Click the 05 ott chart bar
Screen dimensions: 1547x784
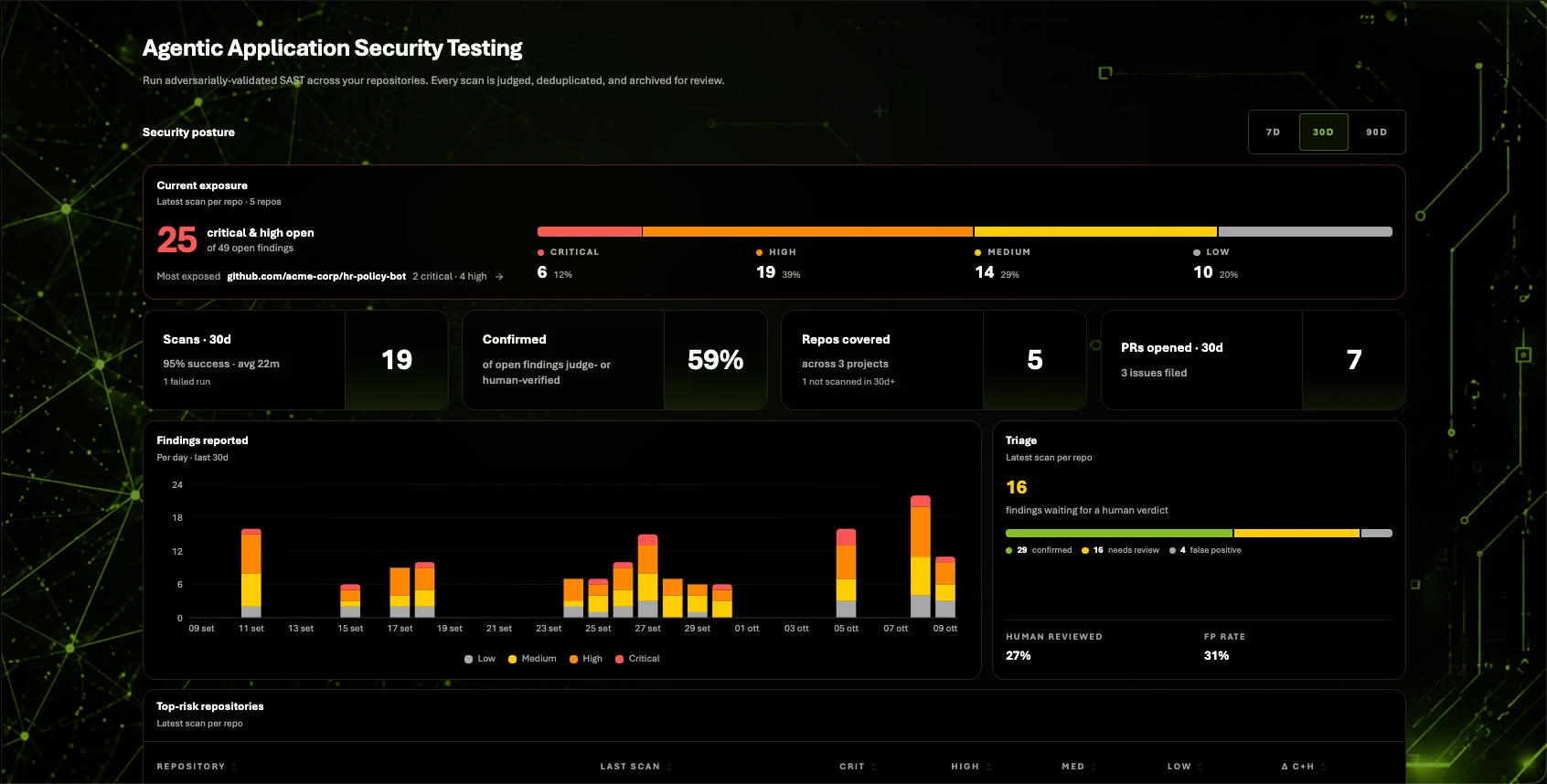(x=847, y=573)
